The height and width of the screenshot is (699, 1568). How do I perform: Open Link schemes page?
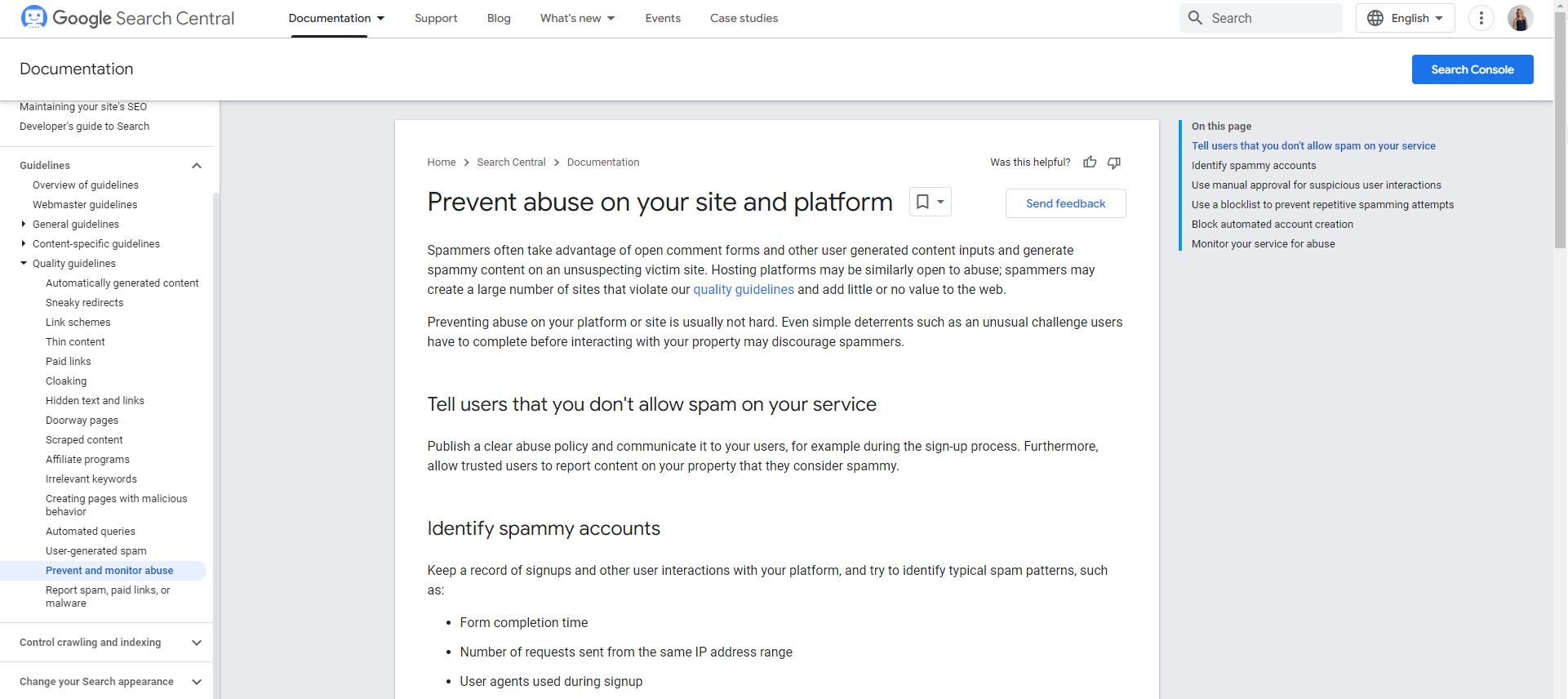78,323
